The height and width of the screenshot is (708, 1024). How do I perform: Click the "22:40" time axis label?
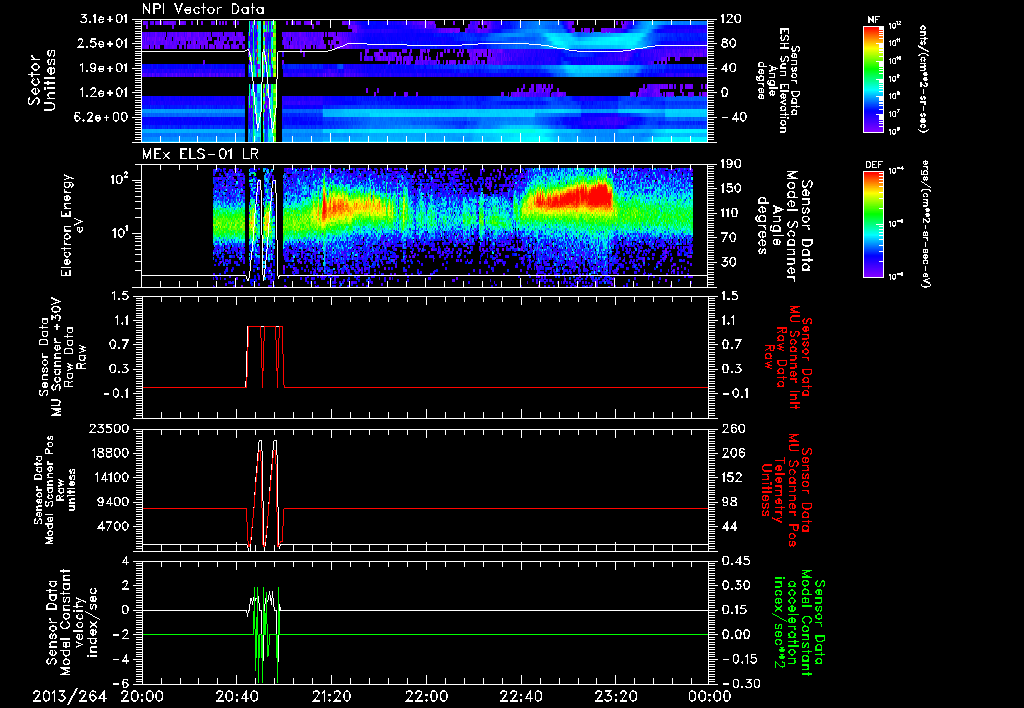click(520, 697)
